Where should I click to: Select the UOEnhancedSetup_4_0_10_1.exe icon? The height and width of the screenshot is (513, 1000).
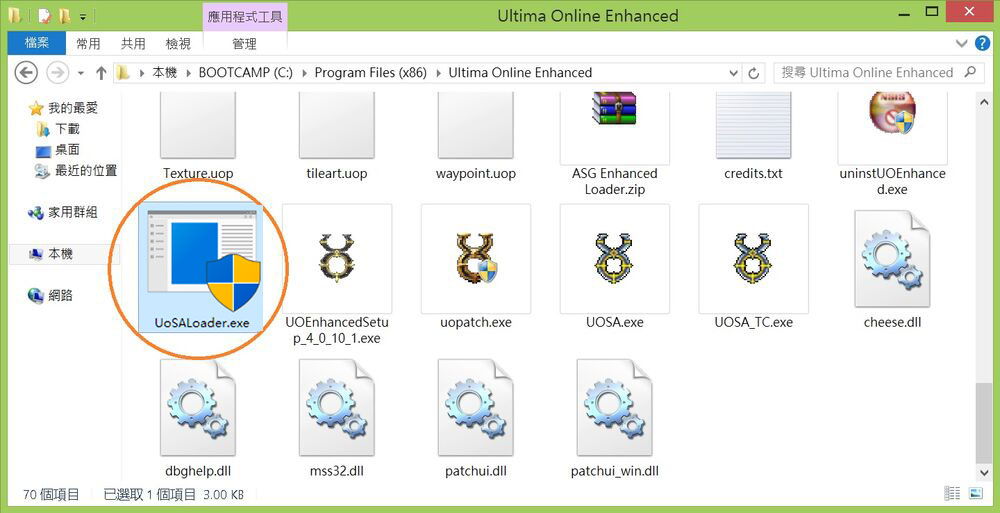pyautogui.click(x=336, y=258)
